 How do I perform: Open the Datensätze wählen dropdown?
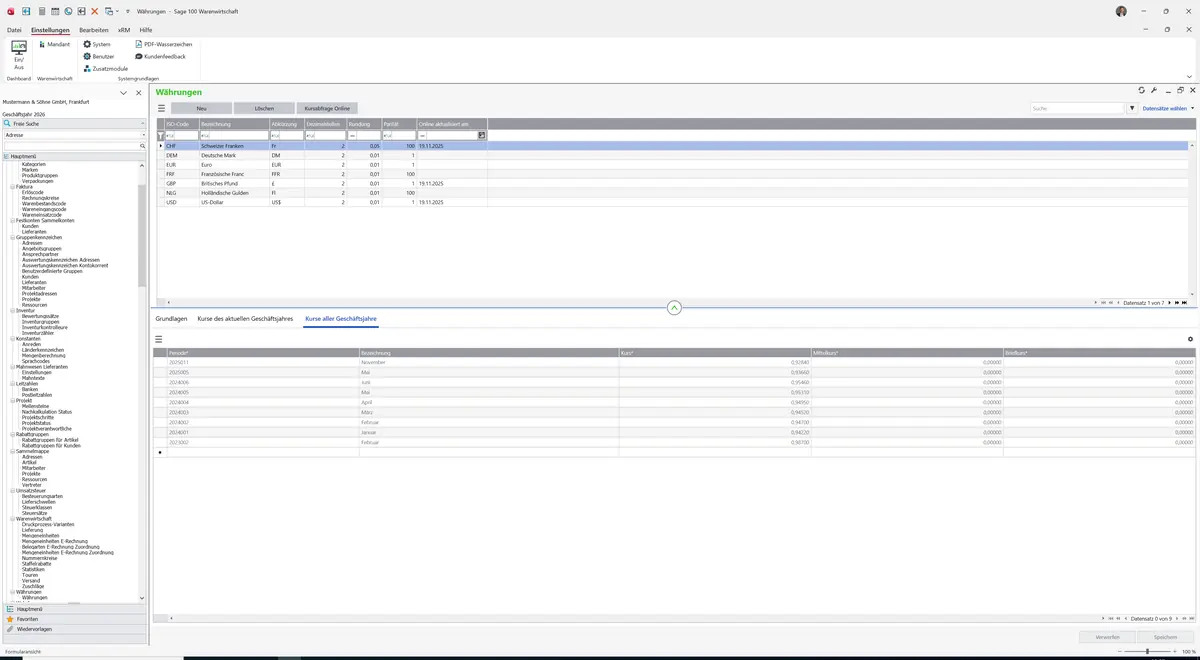tap(1167, 108)
